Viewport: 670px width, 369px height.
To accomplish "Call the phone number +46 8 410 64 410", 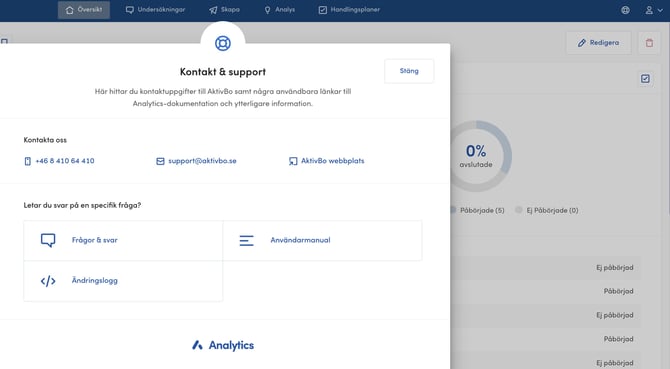I will tap(65, 161).
